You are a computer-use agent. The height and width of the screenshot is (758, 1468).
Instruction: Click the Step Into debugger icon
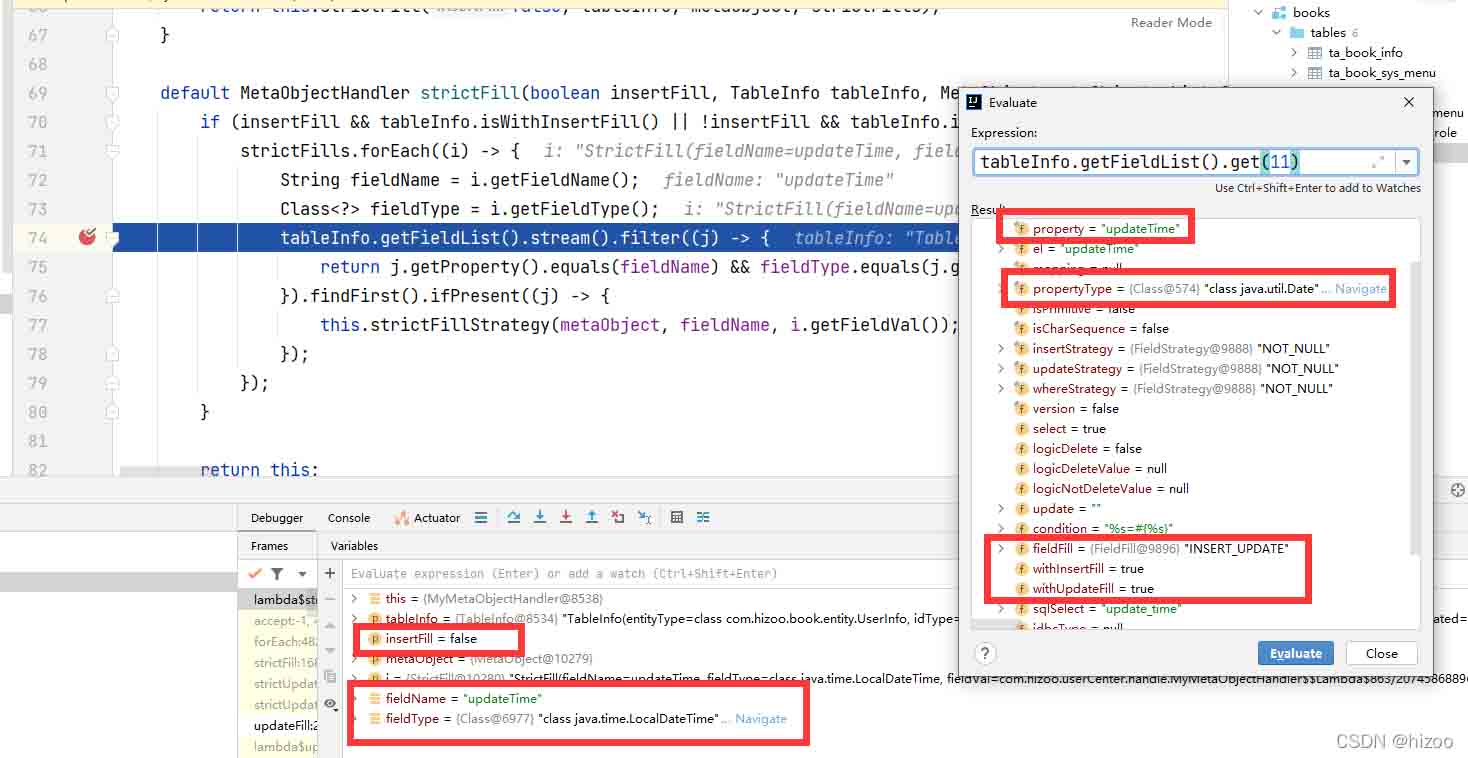tap(540, 517)
